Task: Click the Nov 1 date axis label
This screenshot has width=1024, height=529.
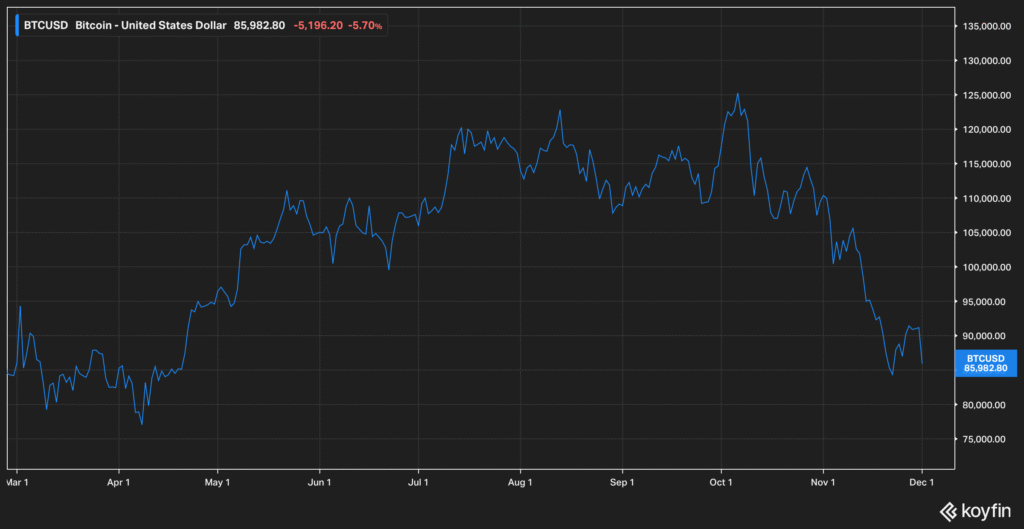Action: pyautogui.click(x=823, y=483)
